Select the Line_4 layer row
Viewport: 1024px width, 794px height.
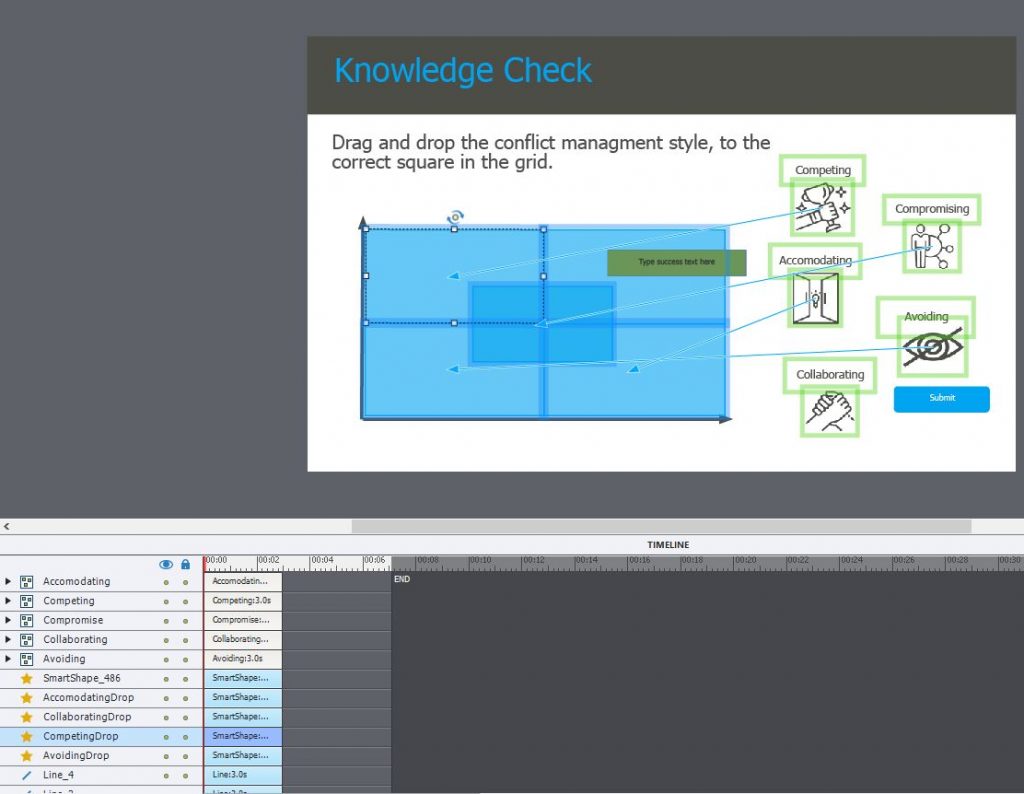tap(58, 775)
